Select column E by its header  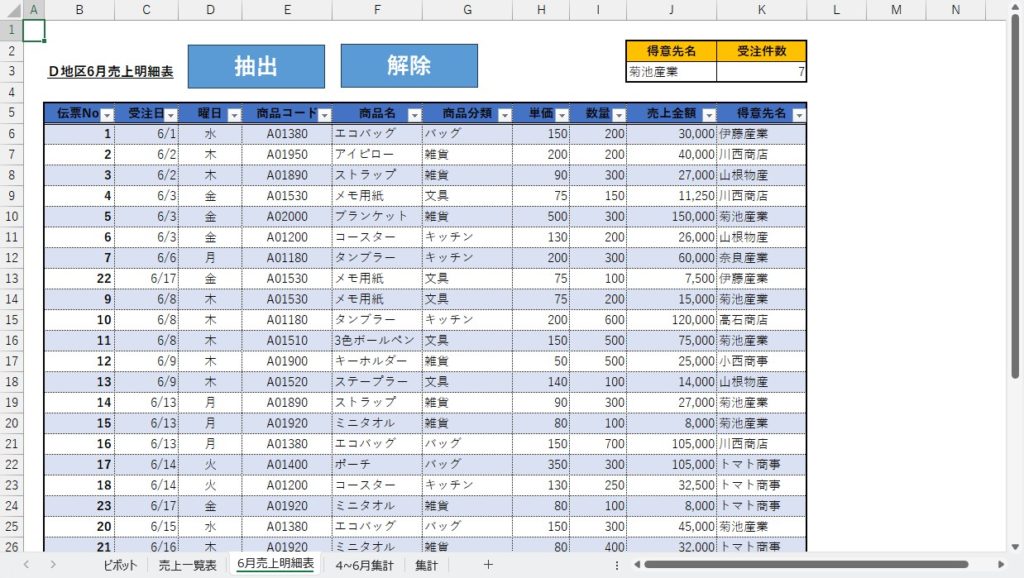coord(287,10)
